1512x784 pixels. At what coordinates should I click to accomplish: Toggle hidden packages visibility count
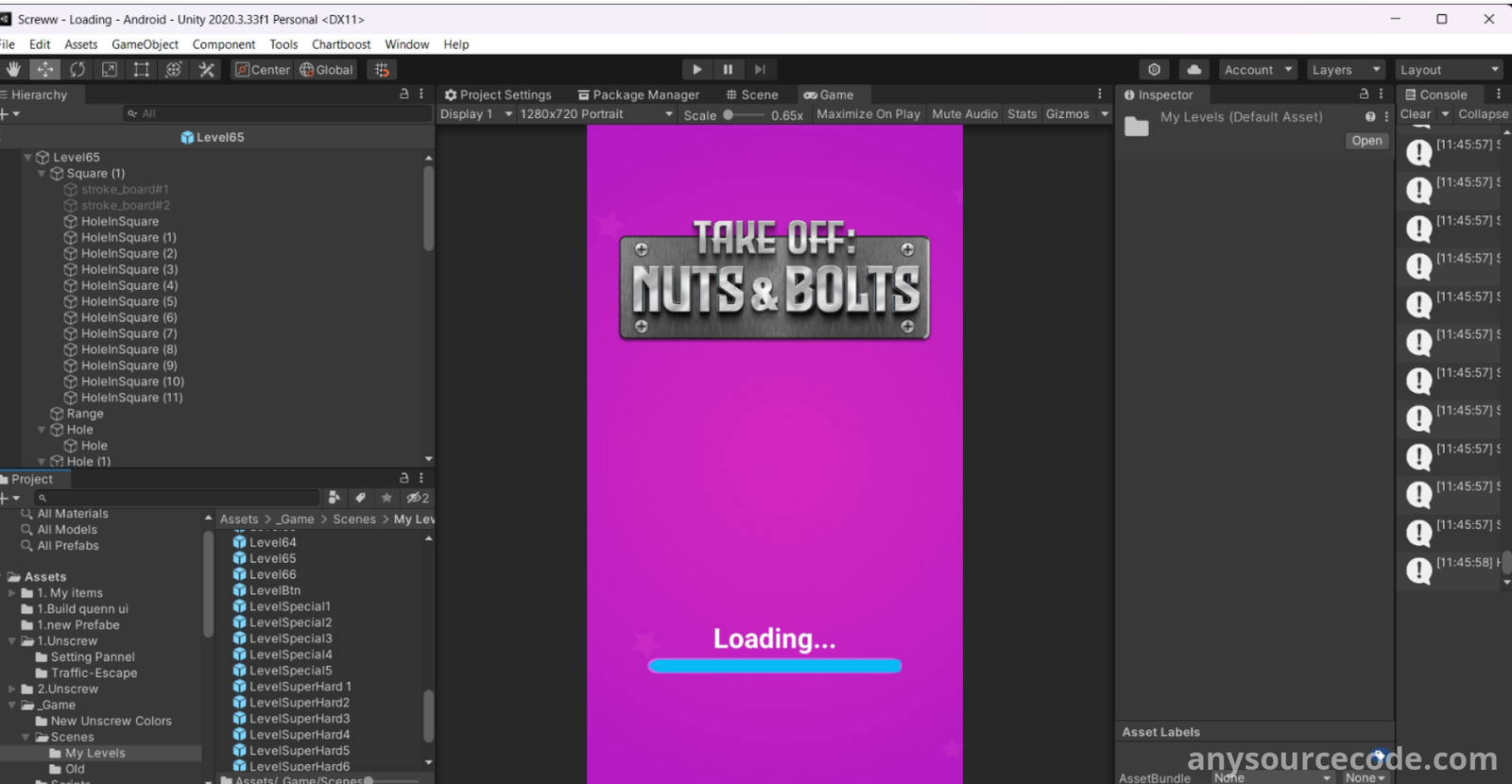418,497
